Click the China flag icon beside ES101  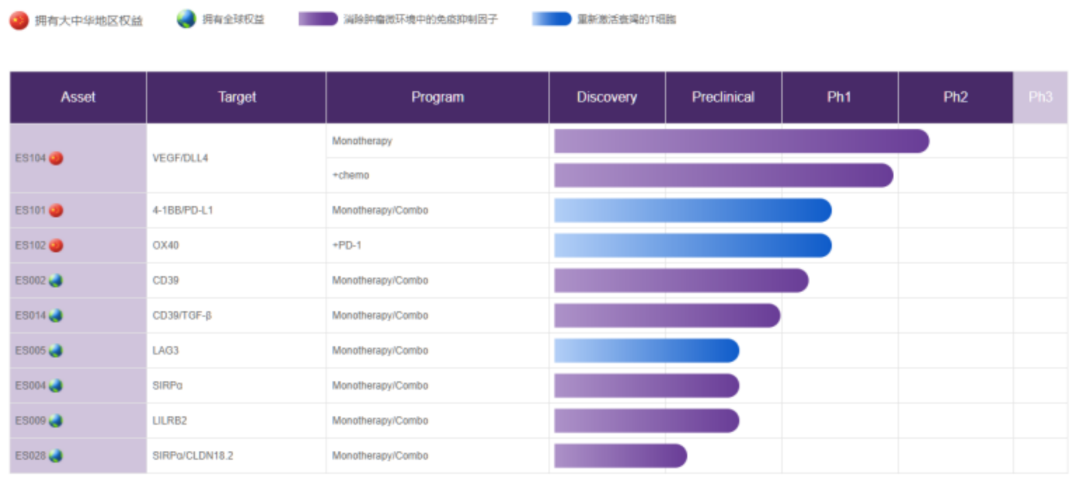56,210
